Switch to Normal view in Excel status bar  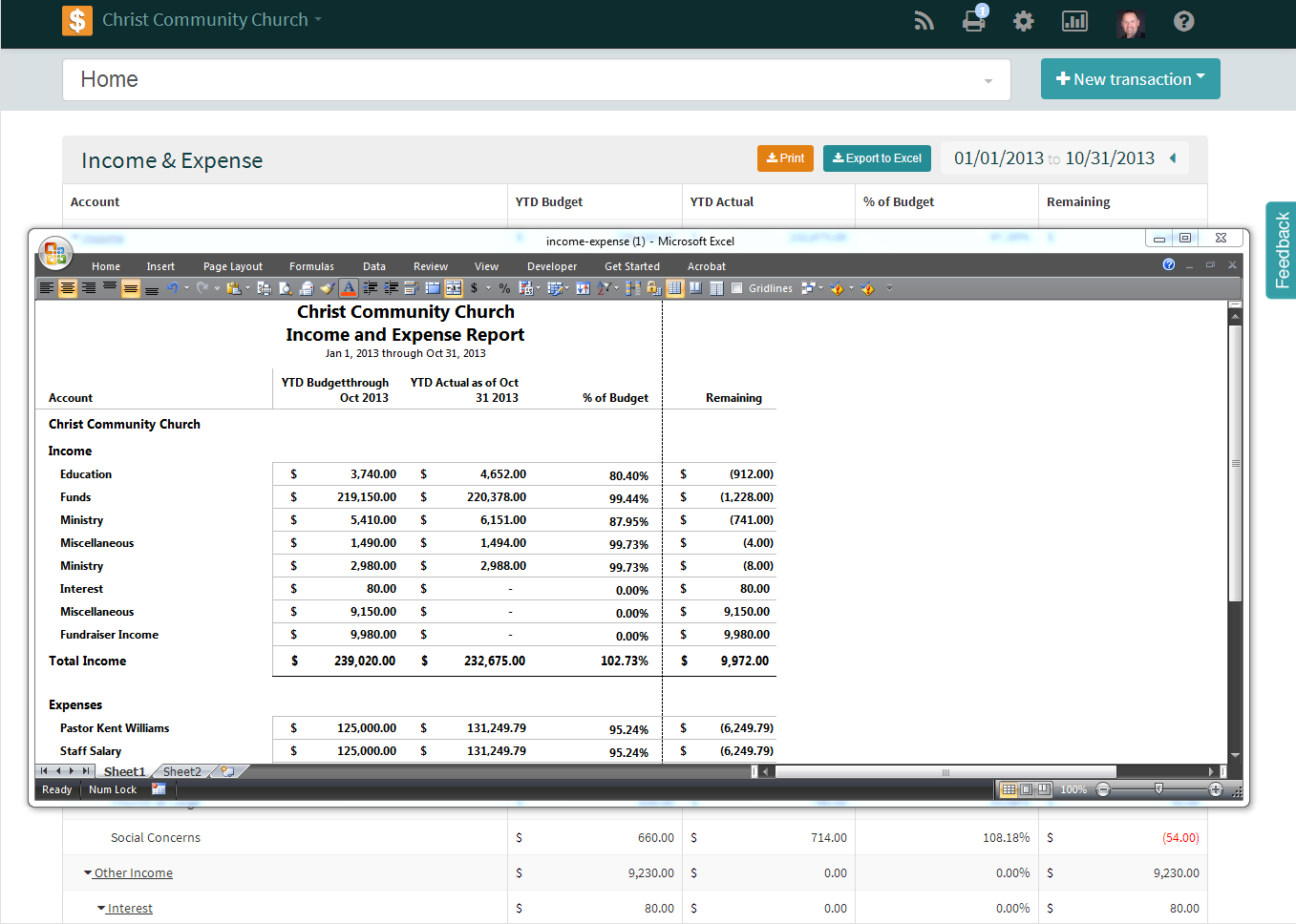(1009, 789)
